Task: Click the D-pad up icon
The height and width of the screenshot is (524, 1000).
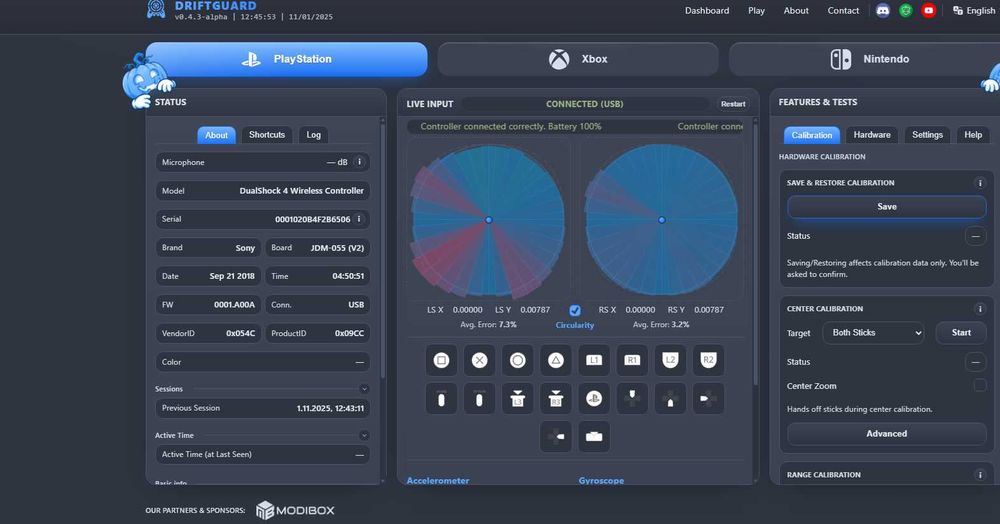Action: coord(632,399)
